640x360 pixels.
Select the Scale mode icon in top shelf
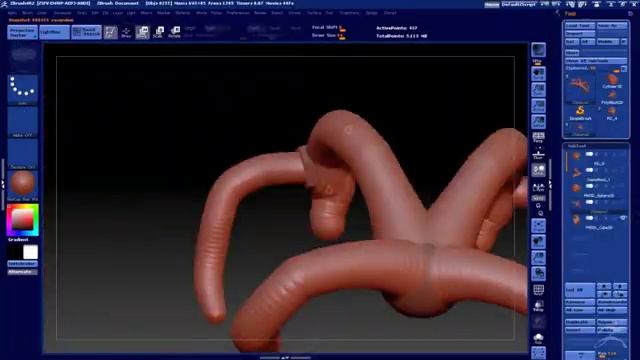(x=158, y=32)
